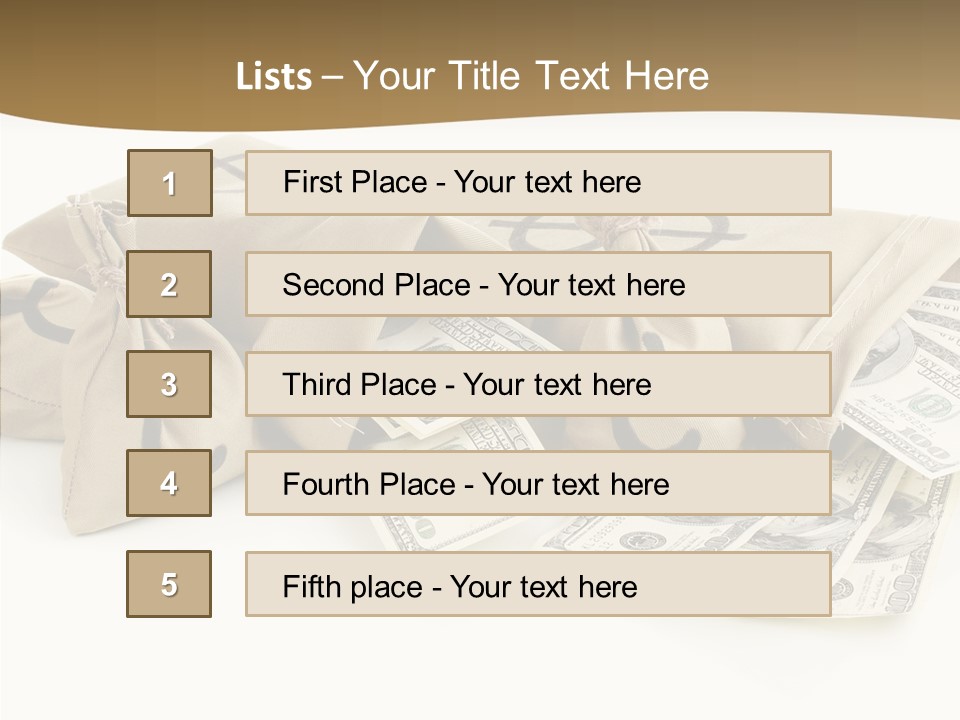Select the 'Second Place' text bar

point(538,284)
